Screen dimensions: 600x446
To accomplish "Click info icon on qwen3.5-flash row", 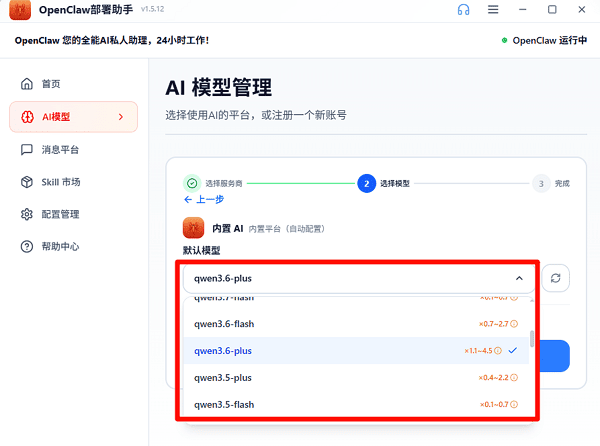I will pyautogui.click(x=514, y=404).
